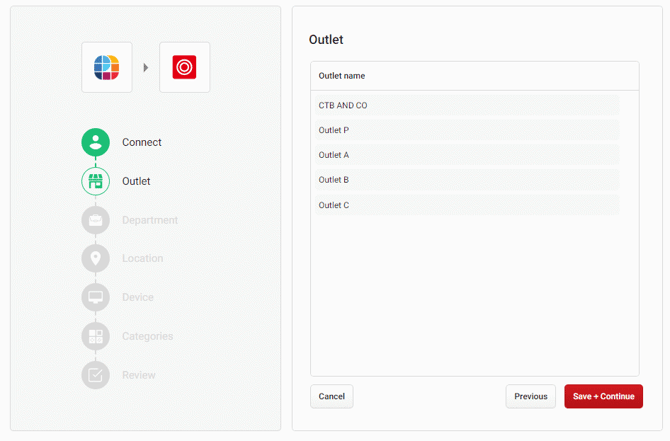The width and height of the screenshot is (670, 441).
Task: Click the Review step checkmark icon
Action: [x=95, y=375]
